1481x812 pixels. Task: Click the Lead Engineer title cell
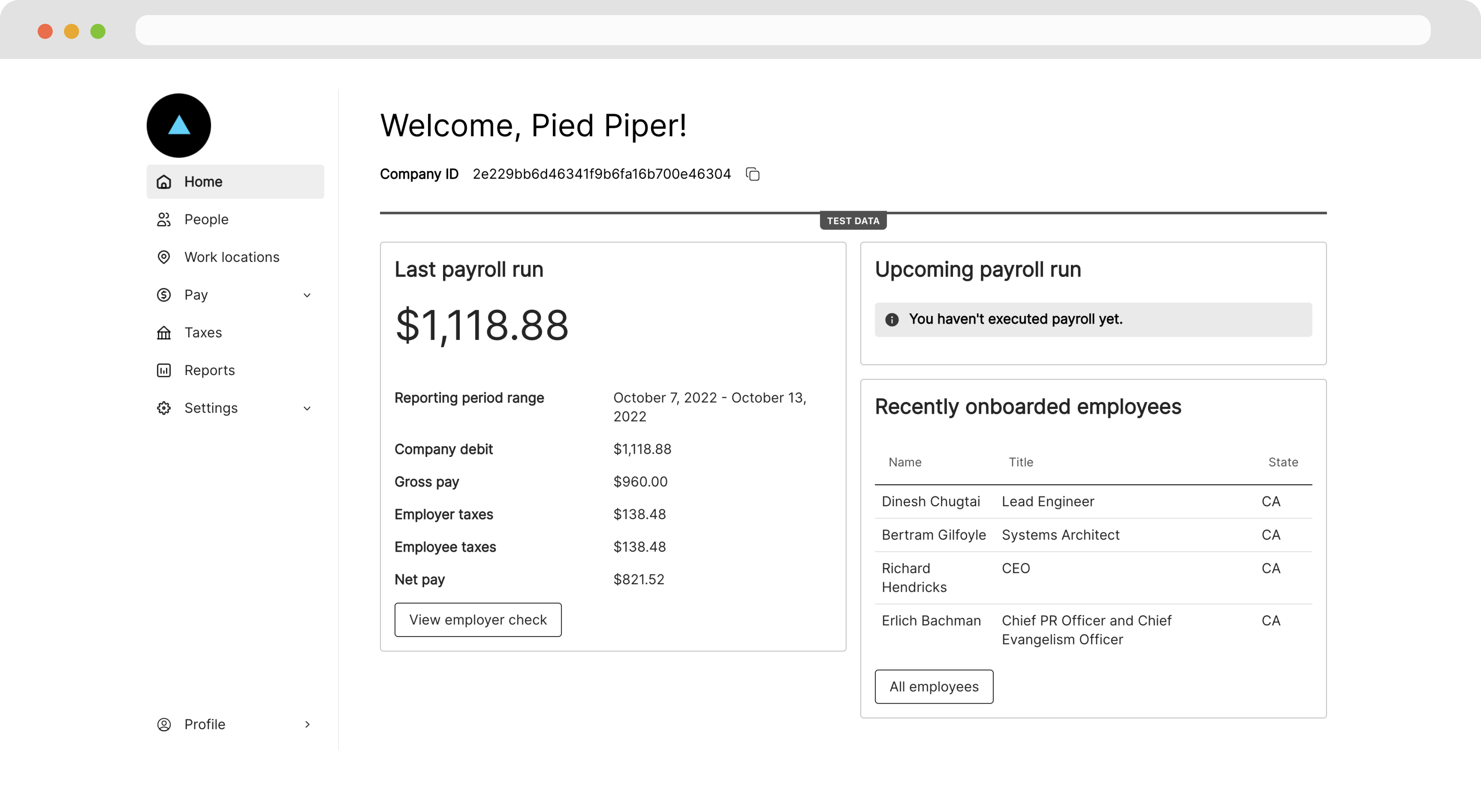(1048, 502)
